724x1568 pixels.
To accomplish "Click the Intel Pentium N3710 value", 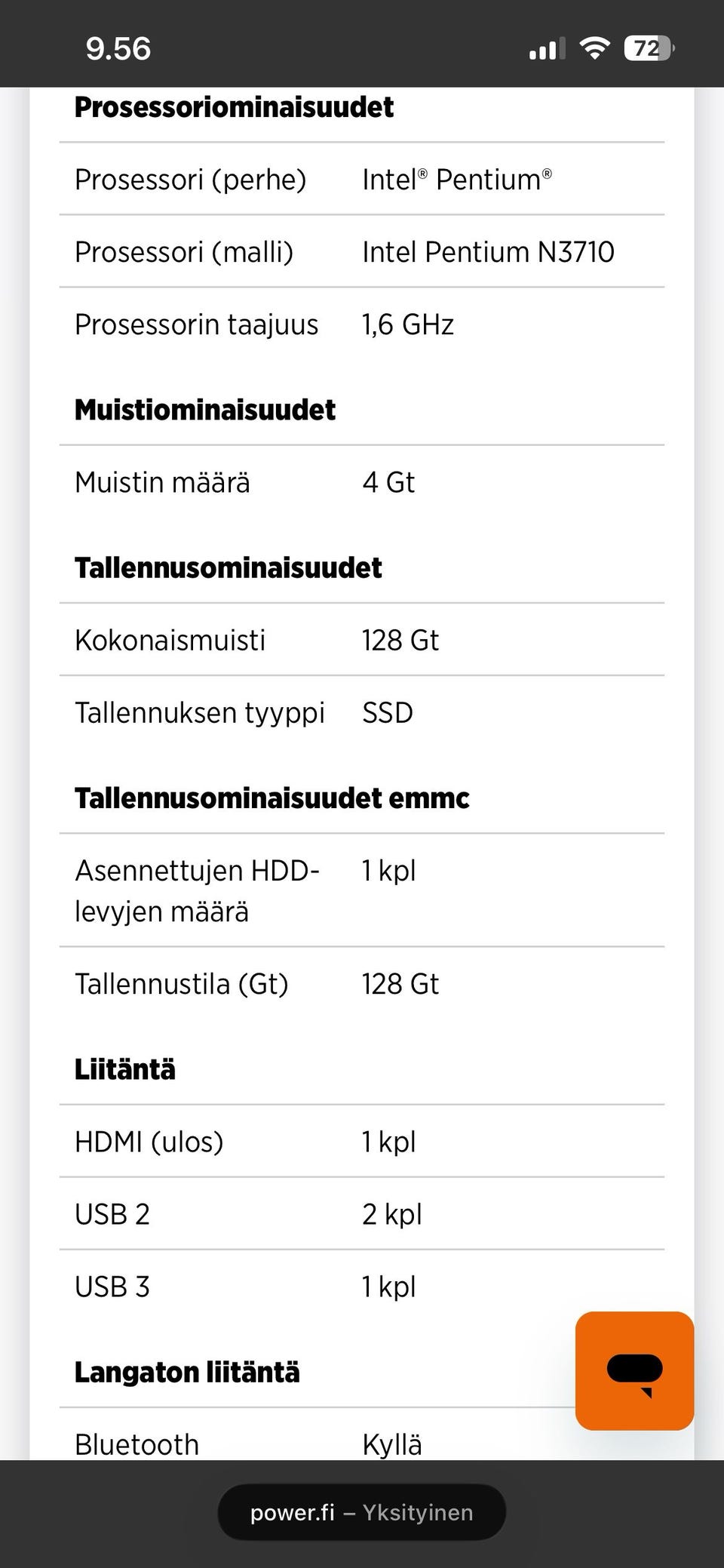I will click(488, 252).
